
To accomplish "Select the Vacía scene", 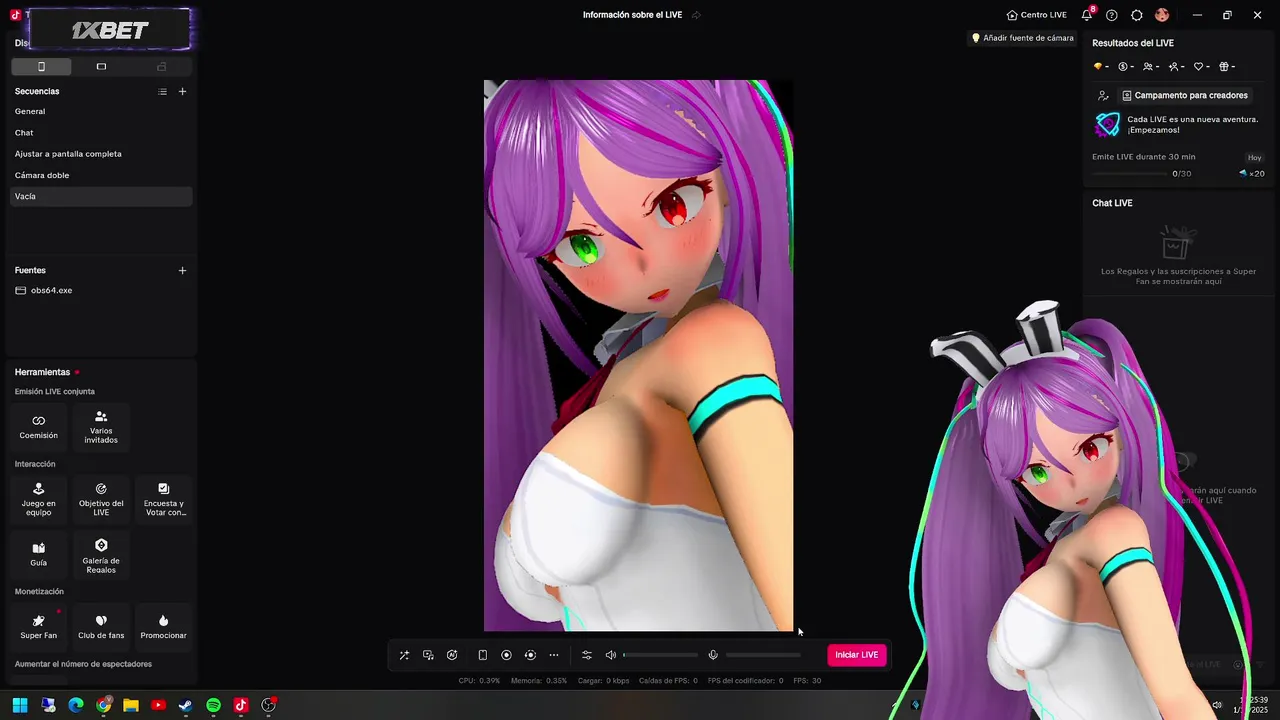I will (x=101, y=196).
